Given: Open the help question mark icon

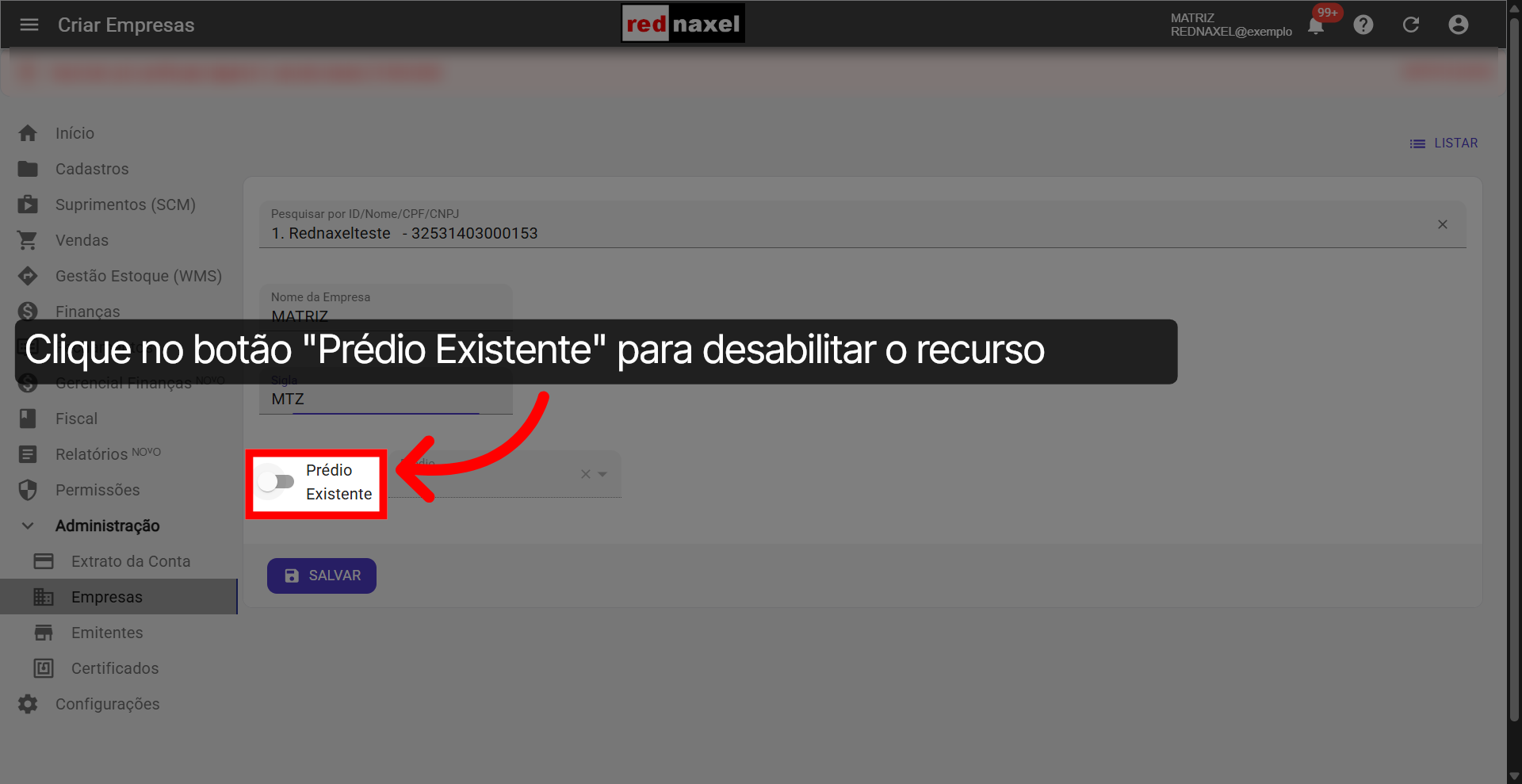Looking at the screenshot, I should click(1363, 25).
